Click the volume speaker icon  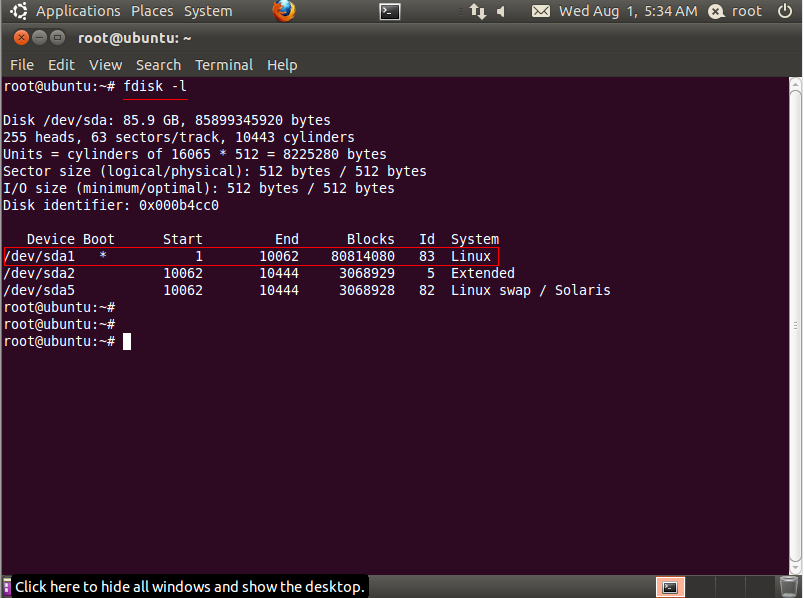(x=501, y=11)
